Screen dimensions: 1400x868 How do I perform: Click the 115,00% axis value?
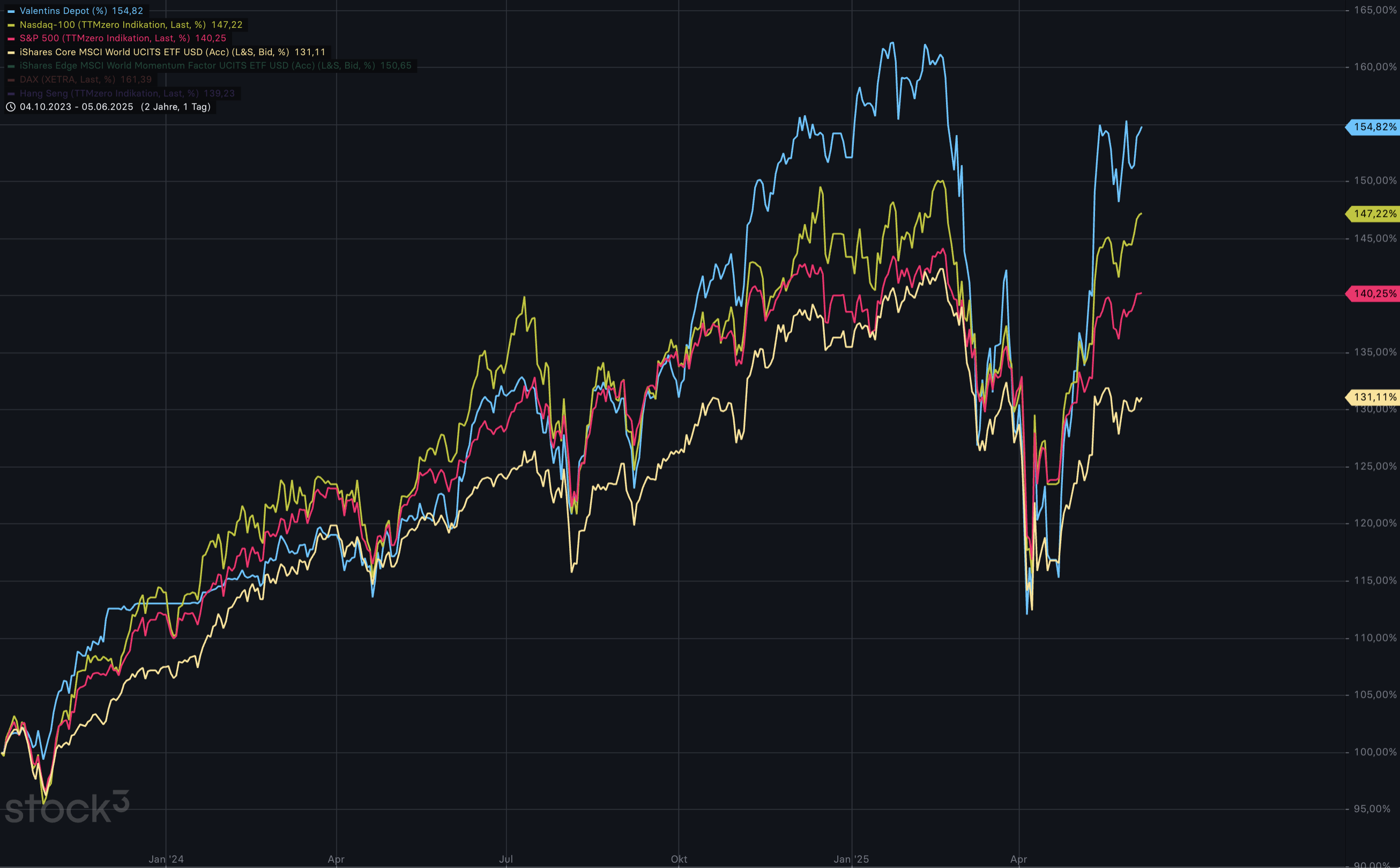point(1375,580)
